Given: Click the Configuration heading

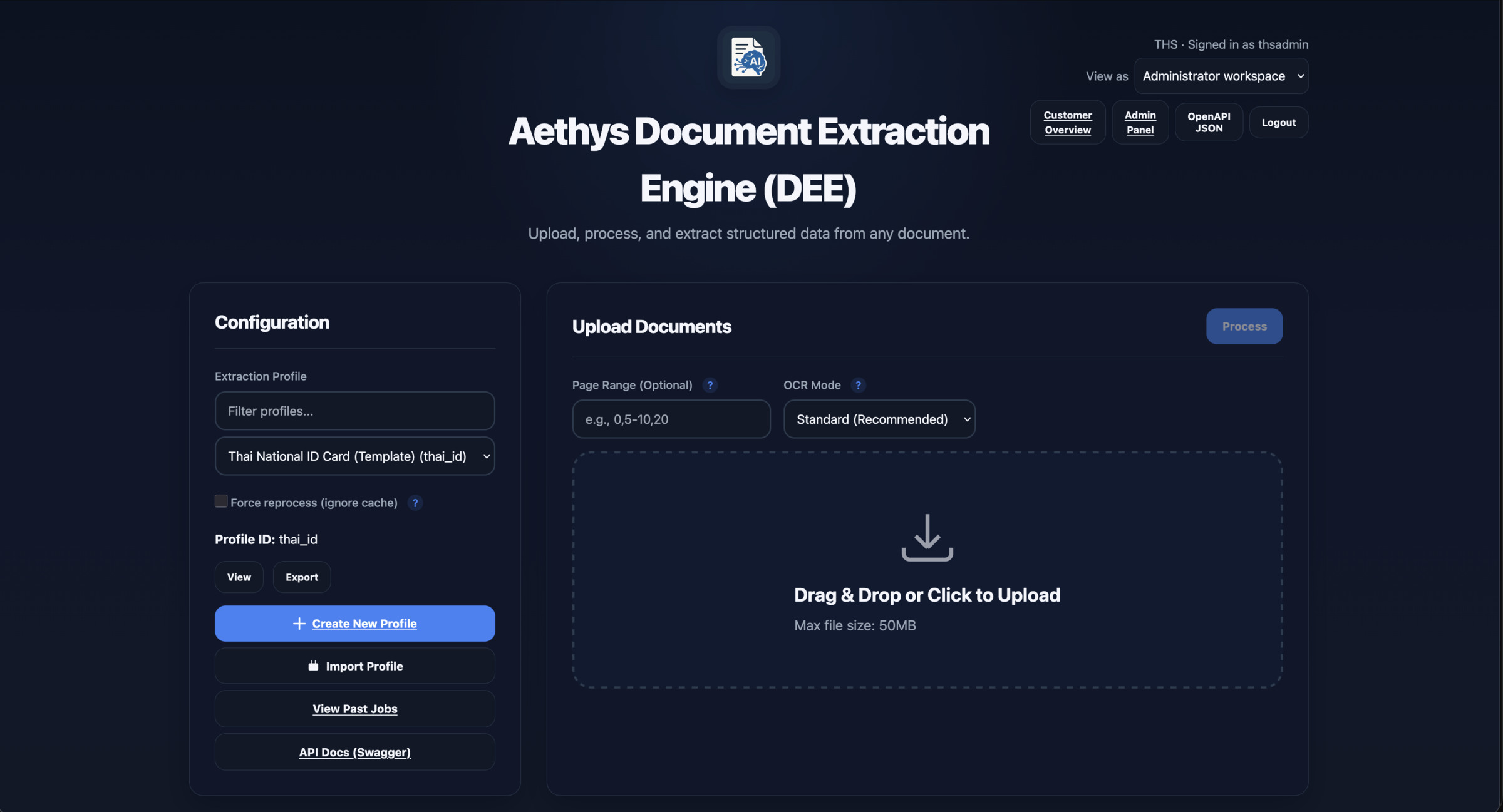Looking at the screenshot, I should coord(272,322).
